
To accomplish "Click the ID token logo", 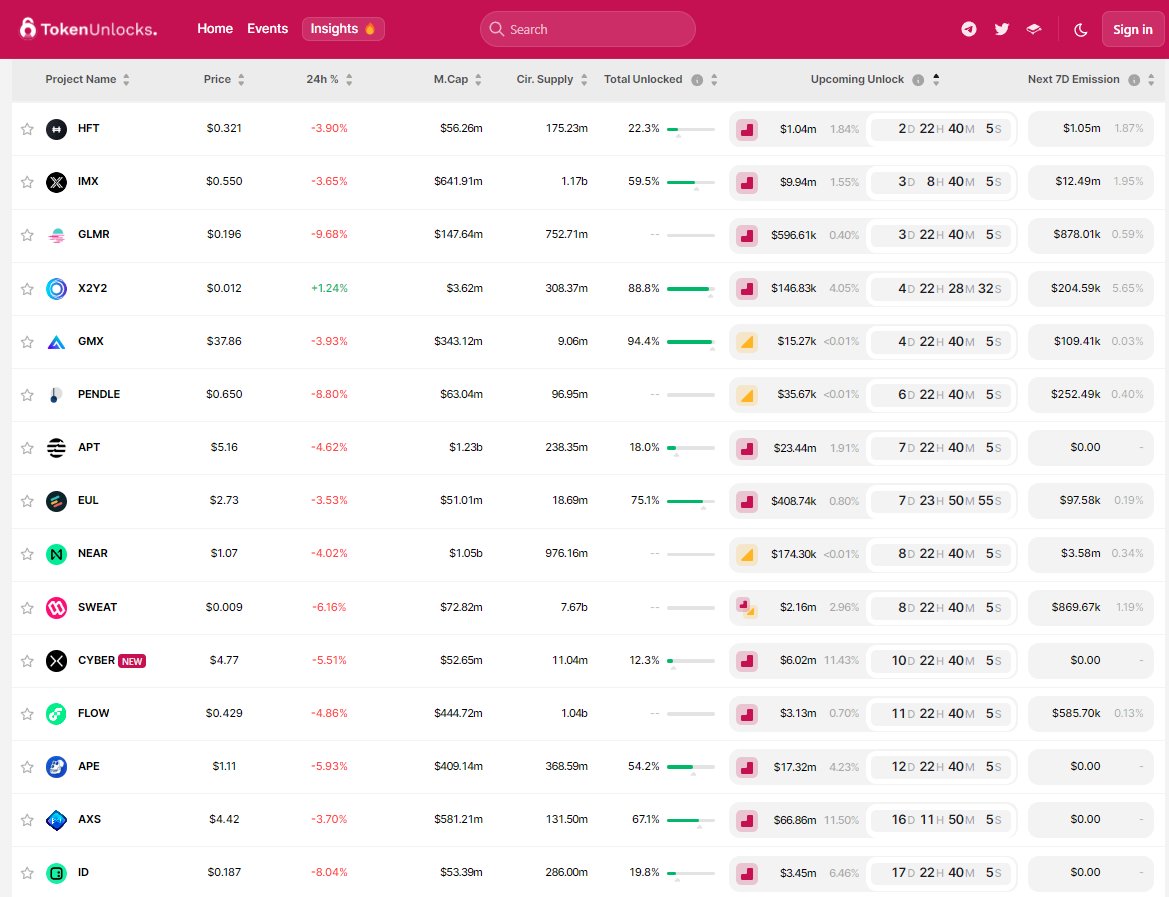I will pos(57,872).
